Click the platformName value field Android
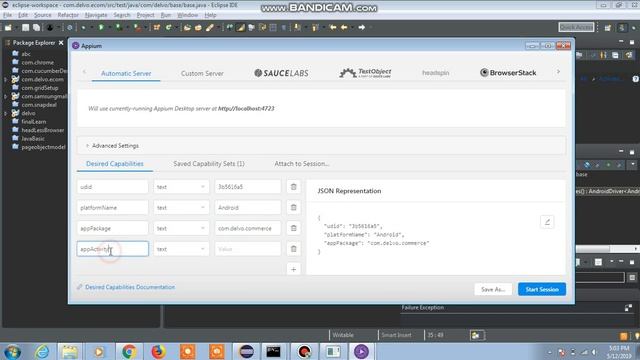This screenshot has height=360, width=640. pyautogui.click(x=247, y=207)
